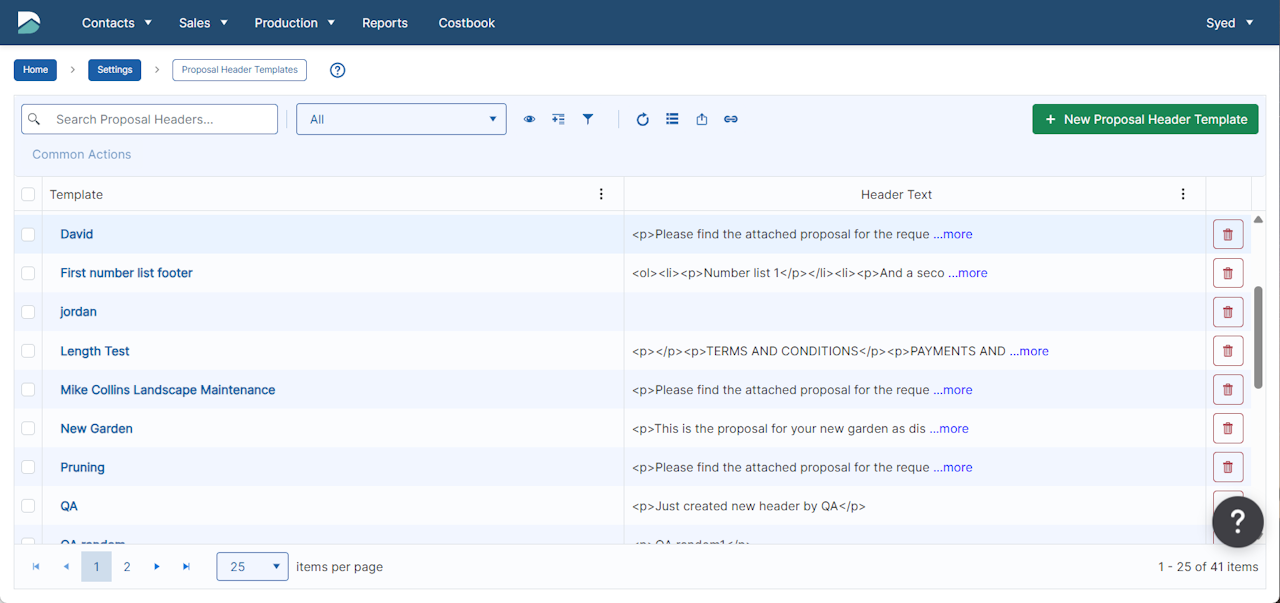This screenshot has height=603, width=1280.
Task: Click the vertical scrollbar thumb
Action: tap(1258, 338)
